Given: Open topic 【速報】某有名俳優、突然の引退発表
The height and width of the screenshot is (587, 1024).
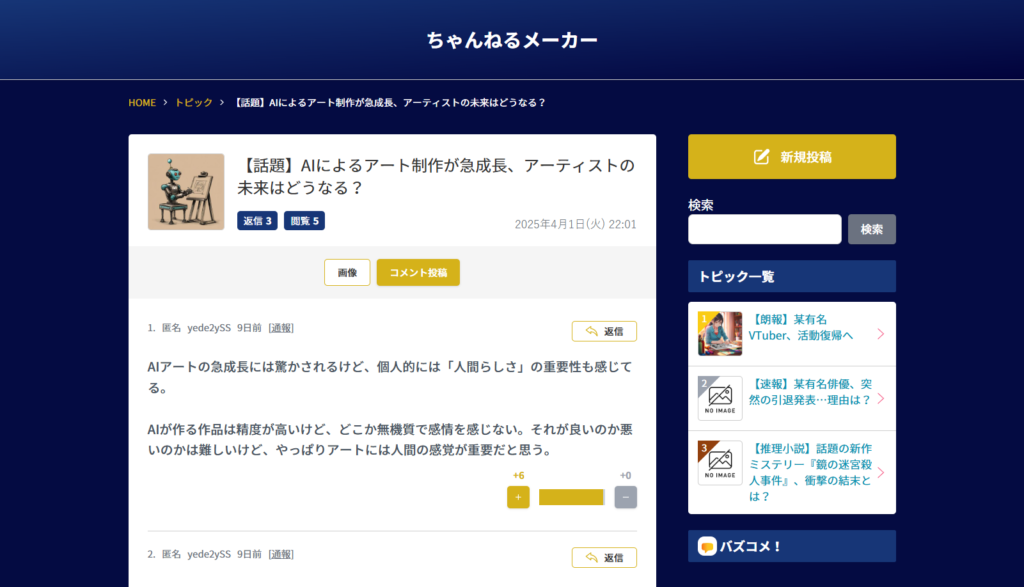Looking at the screenshot, I should [x=810, y=392].
